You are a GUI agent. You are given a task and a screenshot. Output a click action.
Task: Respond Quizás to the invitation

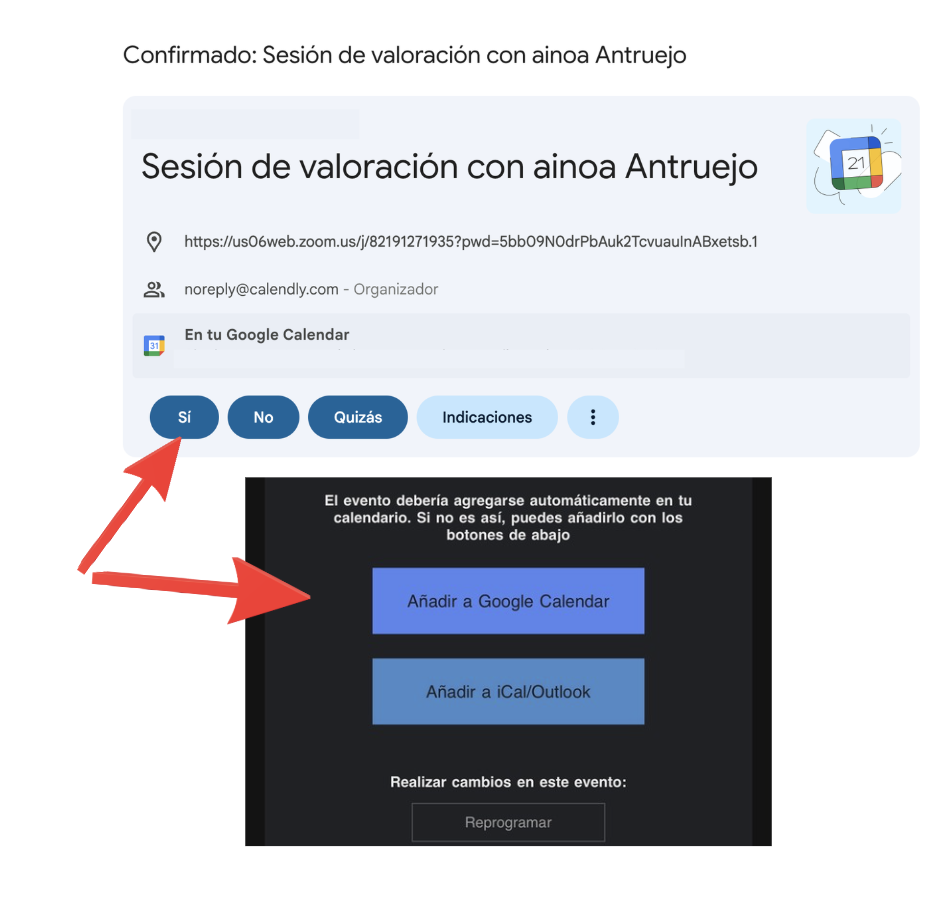pyautogui.click(x=357, y=417)
